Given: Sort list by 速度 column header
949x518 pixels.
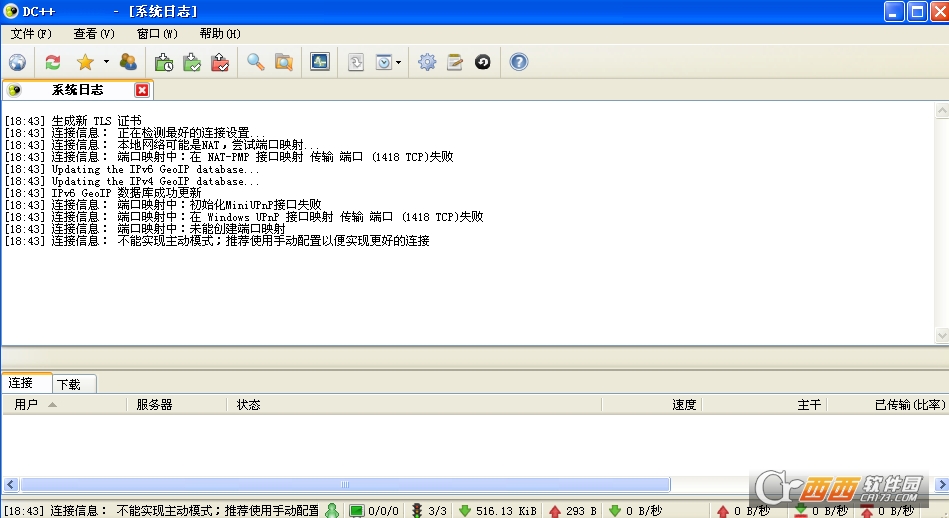Looking at the screenshot, I should (684, 404).
